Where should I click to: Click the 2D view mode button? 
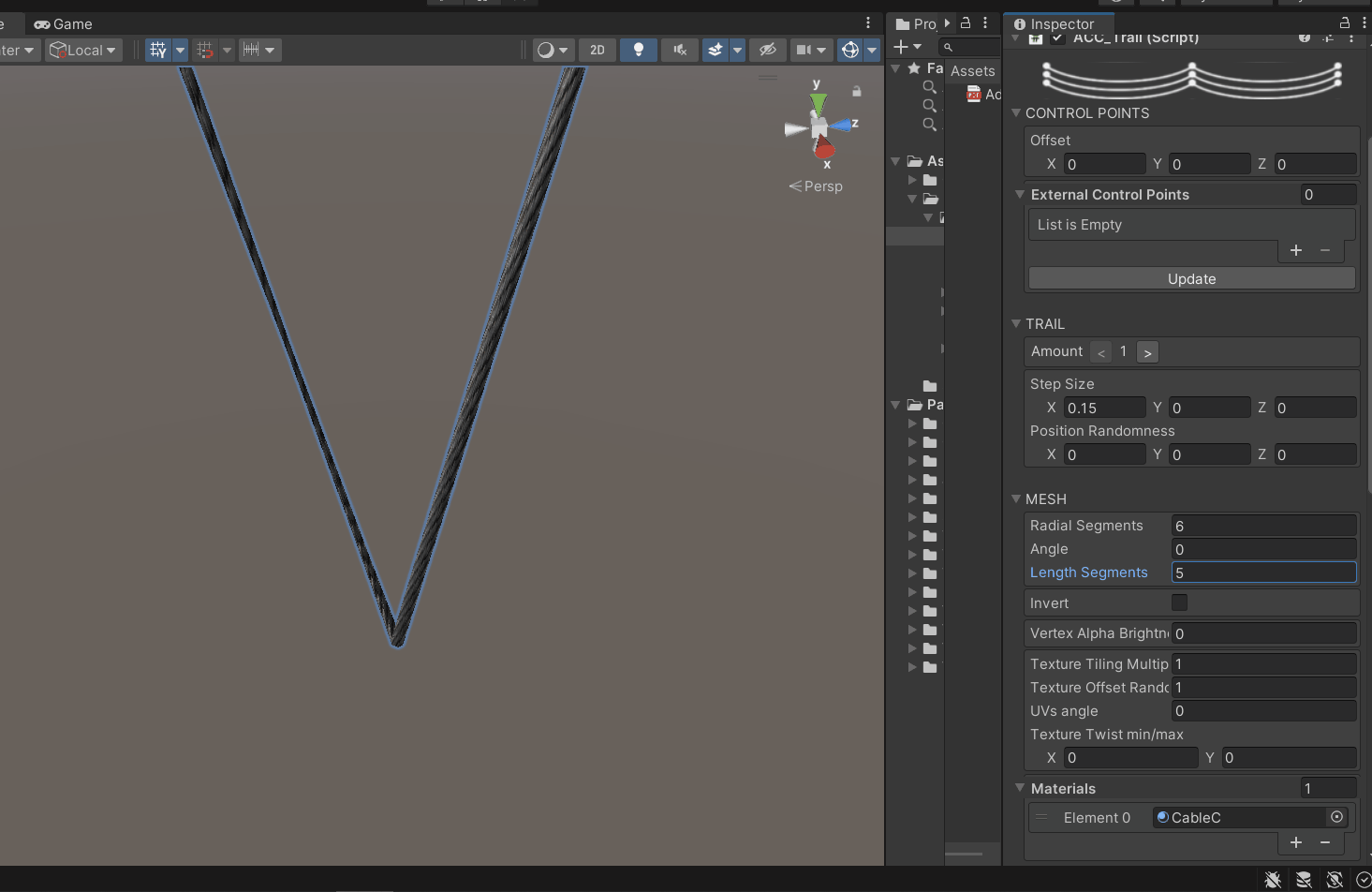[597, 51]
